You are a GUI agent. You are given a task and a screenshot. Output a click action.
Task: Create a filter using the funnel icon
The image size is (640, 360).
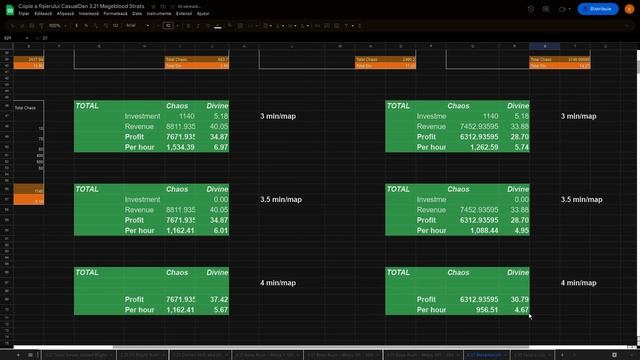coord(347,26)
